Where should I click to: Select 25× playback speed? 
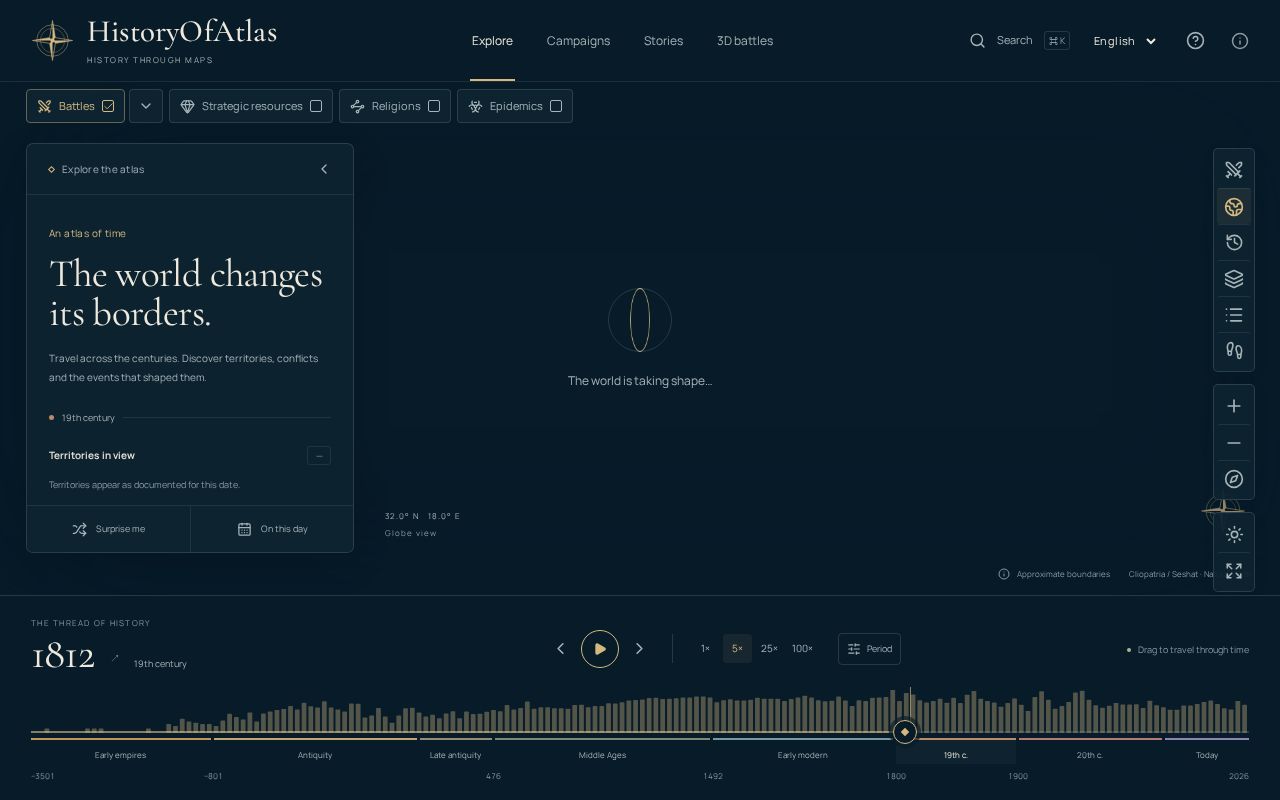pyautogui.click(x=769, y=649)
